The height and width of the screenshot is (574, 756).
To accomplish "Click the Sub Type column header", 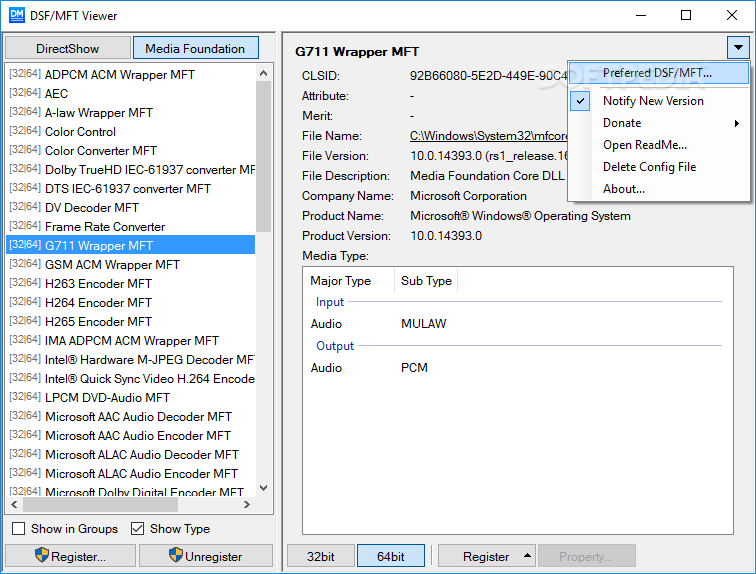I will [426, 280].
